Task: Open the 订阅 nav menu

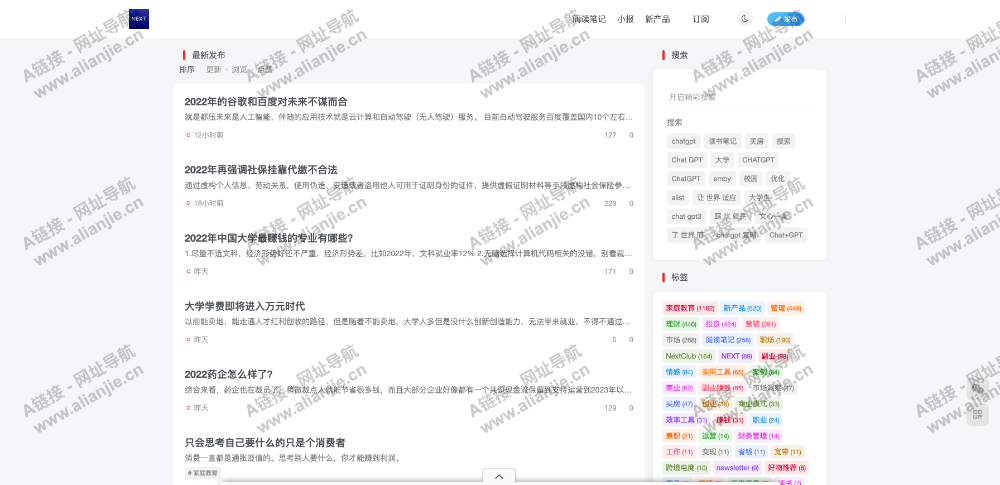Action: (701, 19)
